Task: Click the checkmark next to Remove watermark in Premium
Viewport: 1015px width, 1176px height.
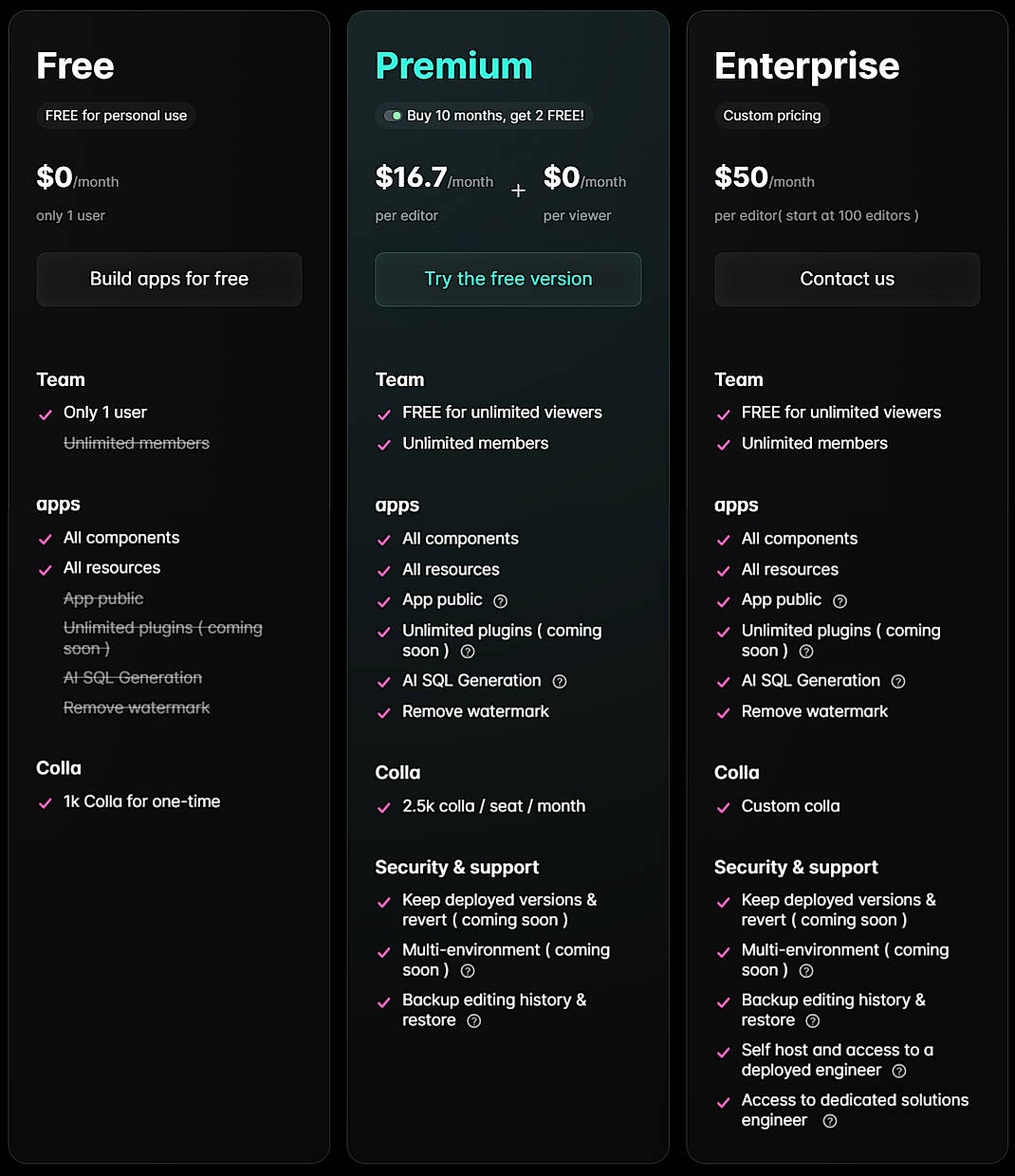Action: pos(384,711)
